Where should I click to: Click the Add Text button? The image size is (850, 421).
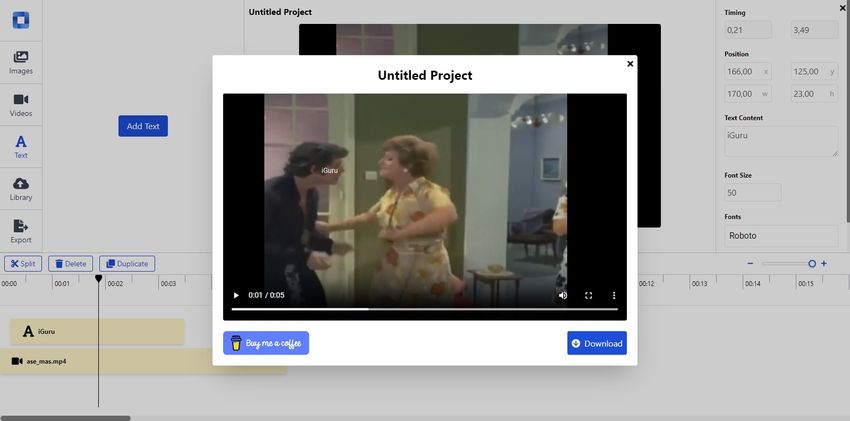(143, 126)
